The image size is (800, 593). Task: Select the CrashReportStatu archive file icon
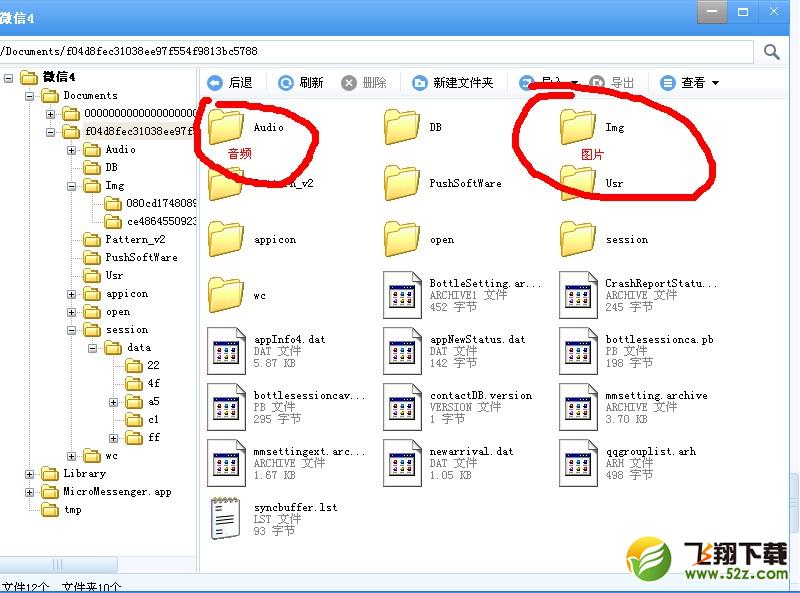click(x=578, y=295)
